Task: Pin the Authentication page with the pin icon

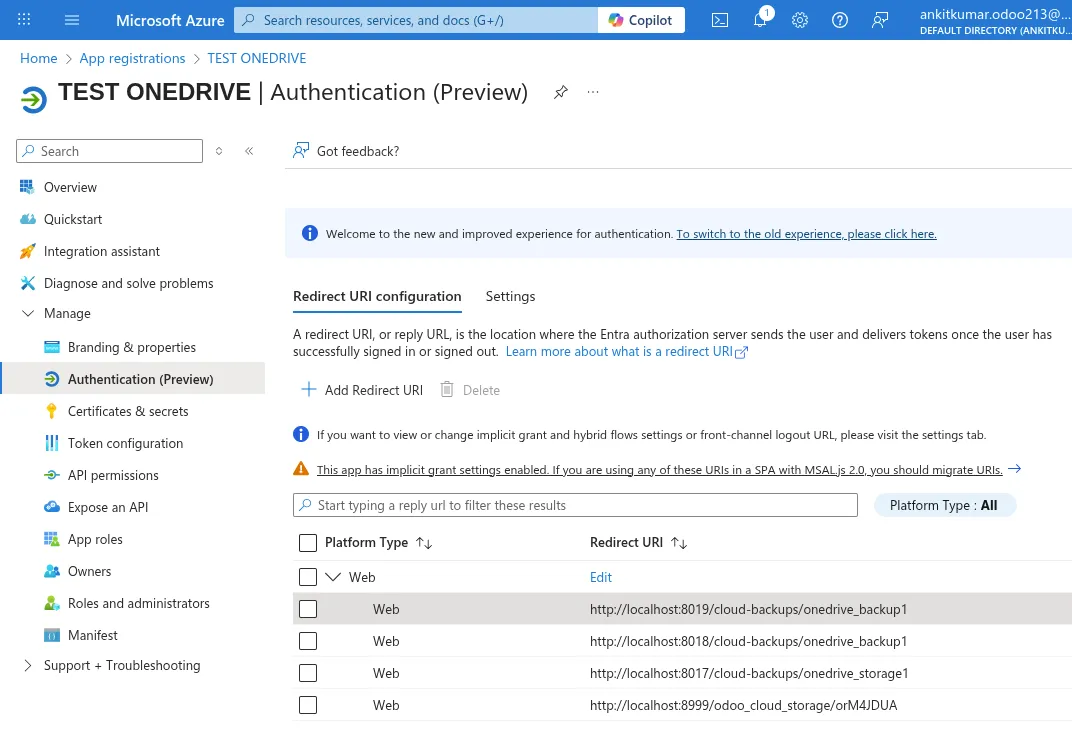Action: point(561,92)
